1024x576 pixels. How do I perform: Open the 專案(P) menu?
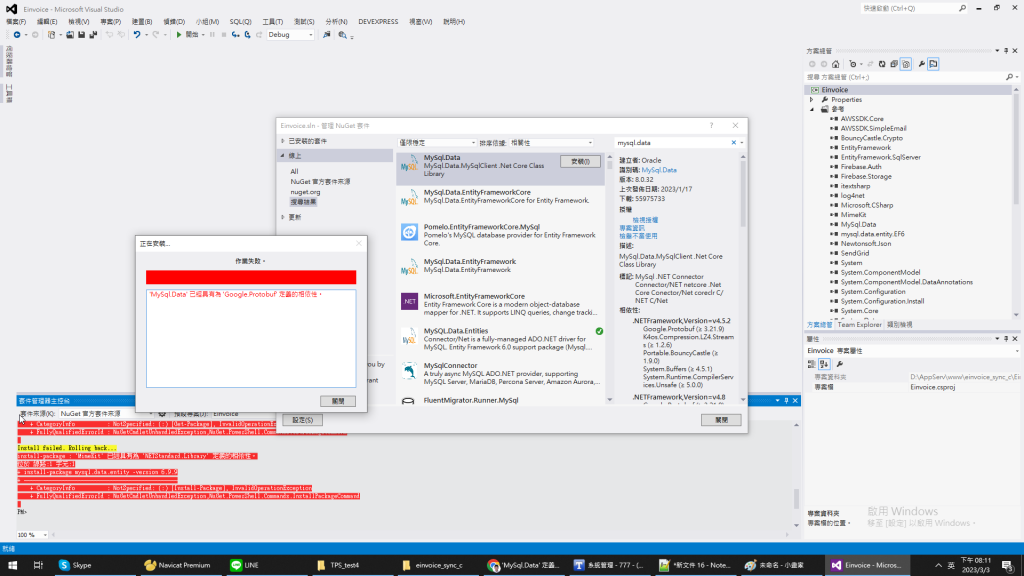click(x=110, y=22)
